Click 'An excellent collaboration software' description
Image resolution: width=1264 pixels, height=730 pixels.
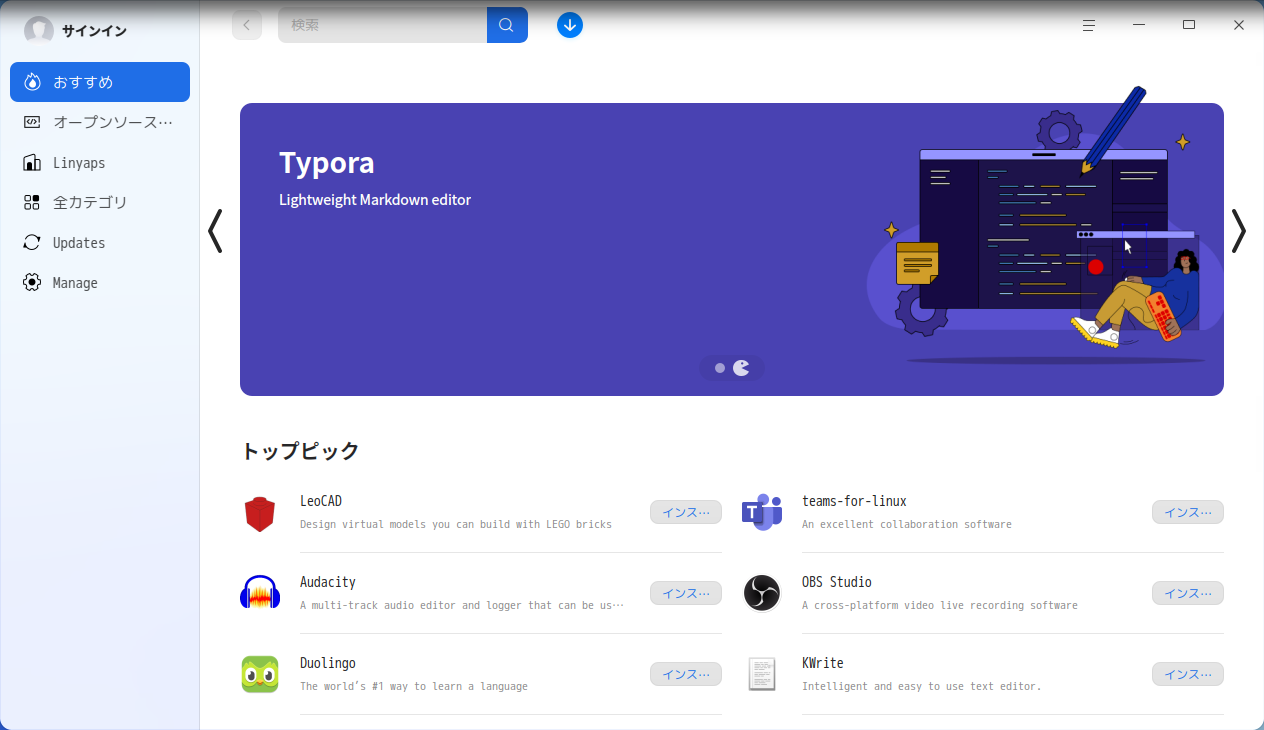[x=907, y=524]
